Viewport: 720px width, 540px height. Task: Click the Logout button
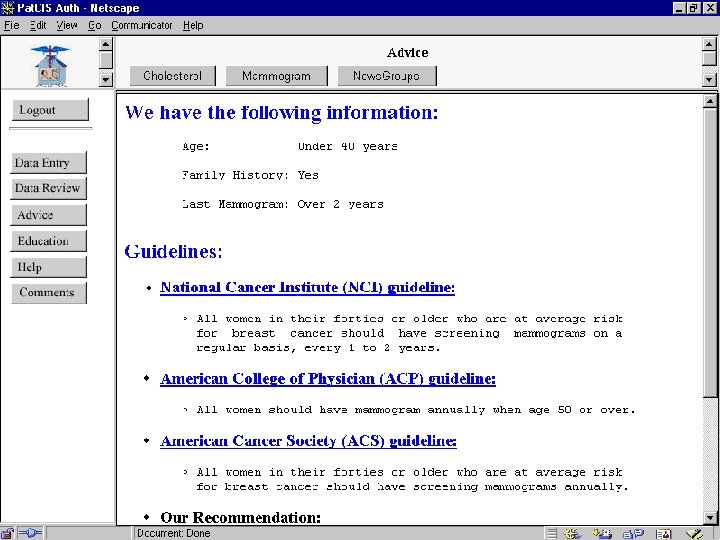pos(50,110)
